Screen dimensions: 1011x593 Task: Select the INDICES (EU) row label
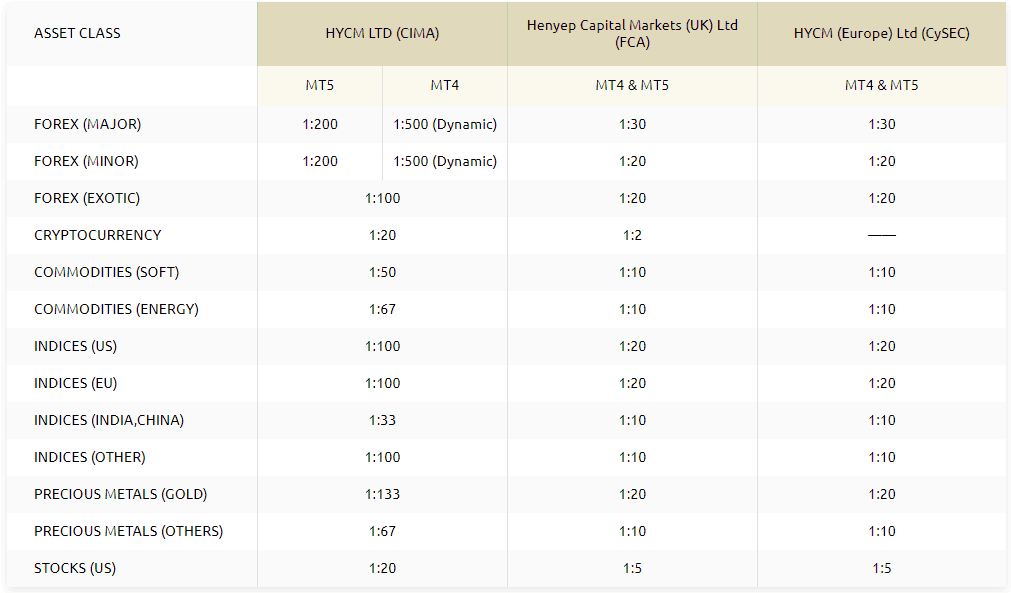coord(75,384)
